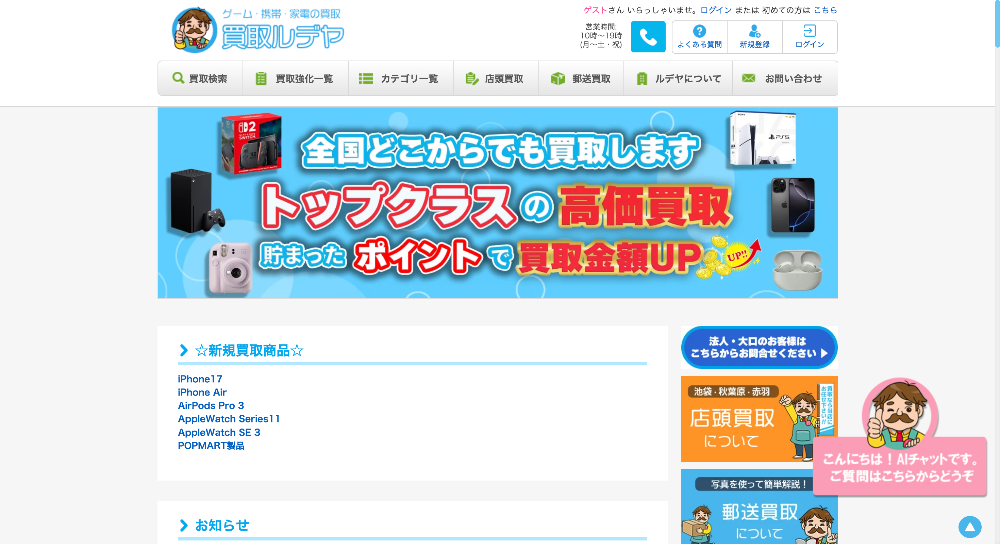Viewport: 1000px width, 544px height.
Task: Open 郵送買取 navigation item
Action: 580,79
